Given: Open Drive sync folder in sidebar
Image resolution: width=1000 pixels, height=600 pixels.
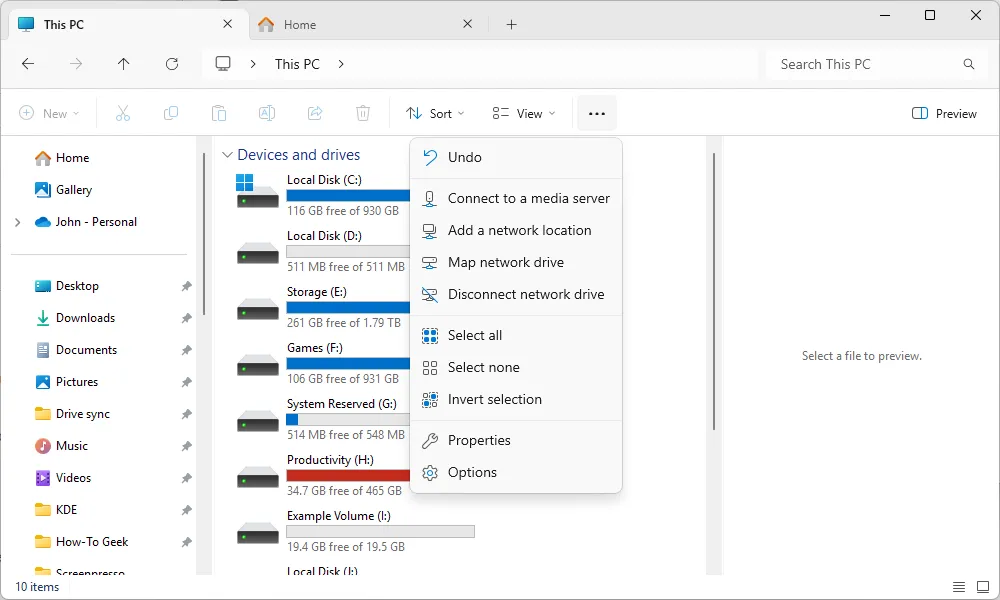Looking at the screenshot, I should [x=72, y=414].
